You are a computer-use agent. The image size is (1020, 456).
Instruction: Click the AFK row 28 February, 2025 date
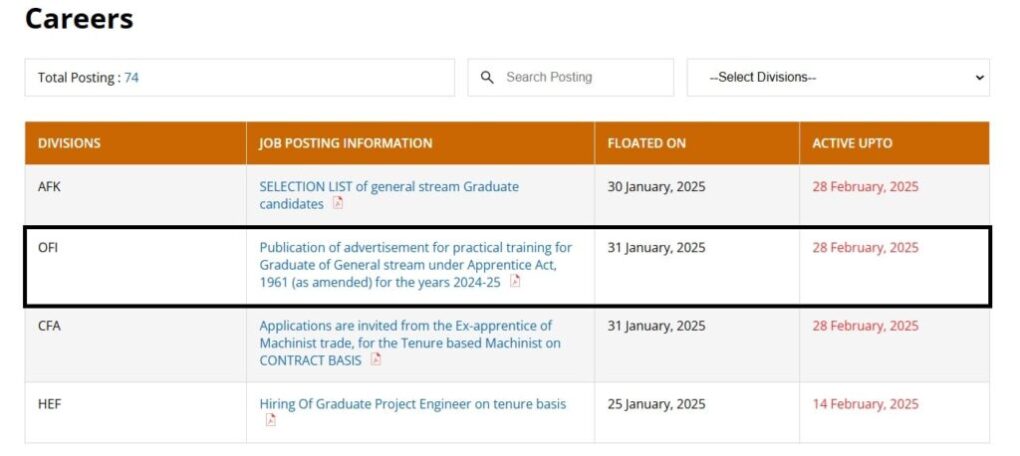[865, 187]
